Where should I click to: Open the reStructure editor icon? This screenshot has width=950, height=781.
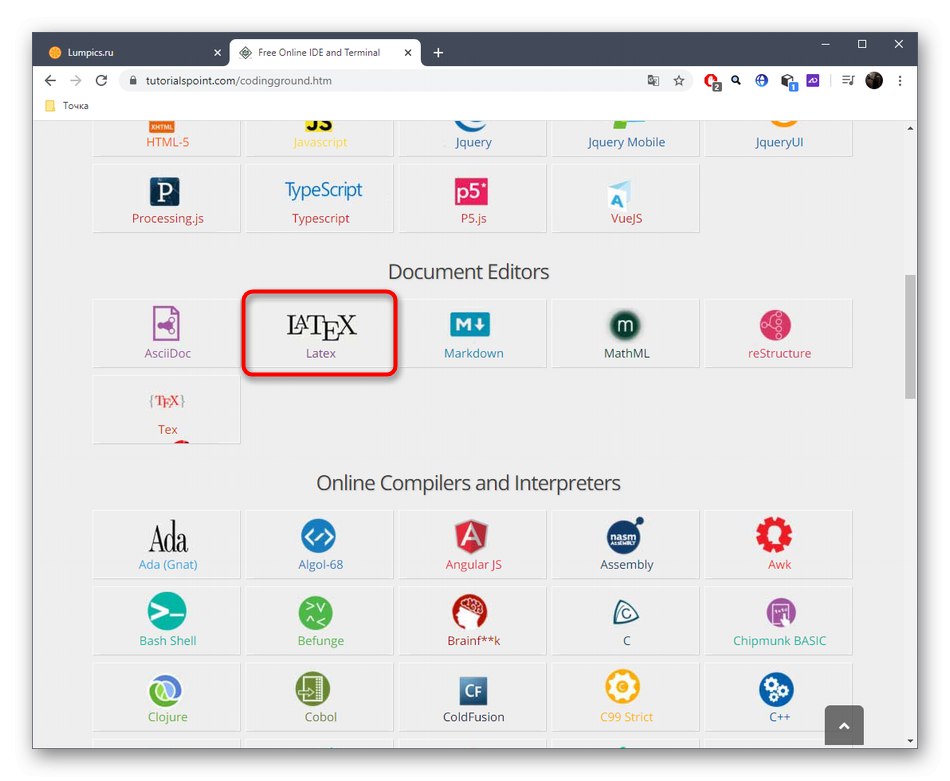point(775,325)
